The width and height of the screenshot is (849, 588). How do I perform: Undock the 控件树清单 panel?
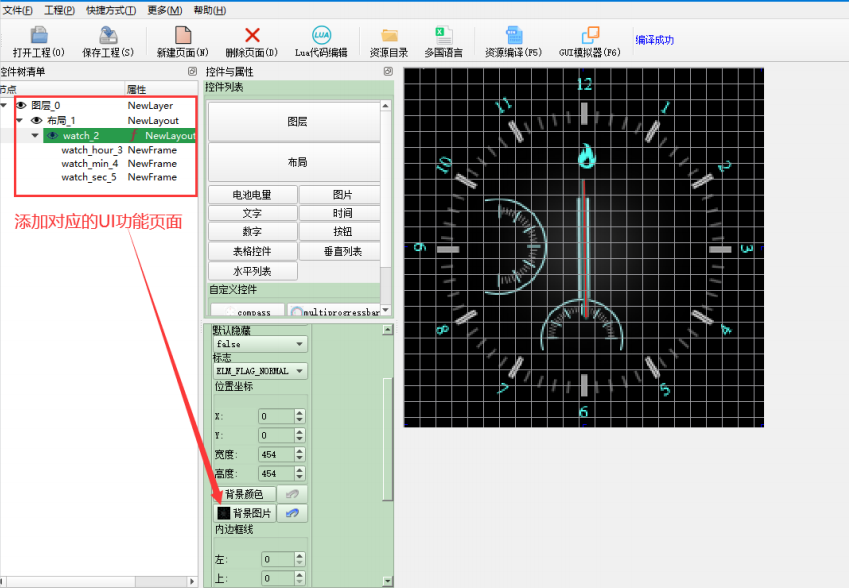tap(192, 71)
